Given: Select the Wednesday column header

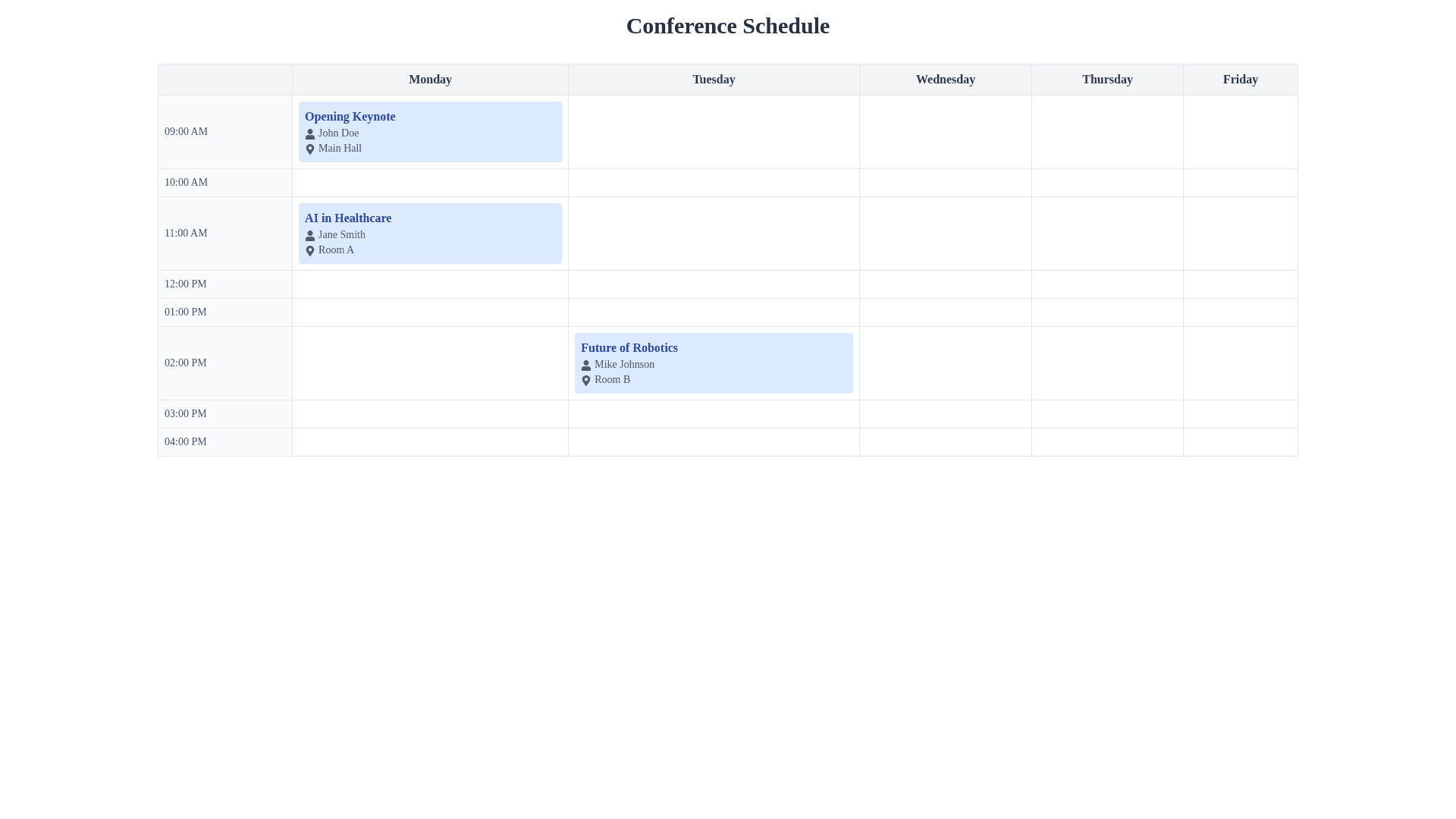Looking at the screenshot, I should (945, 80).
